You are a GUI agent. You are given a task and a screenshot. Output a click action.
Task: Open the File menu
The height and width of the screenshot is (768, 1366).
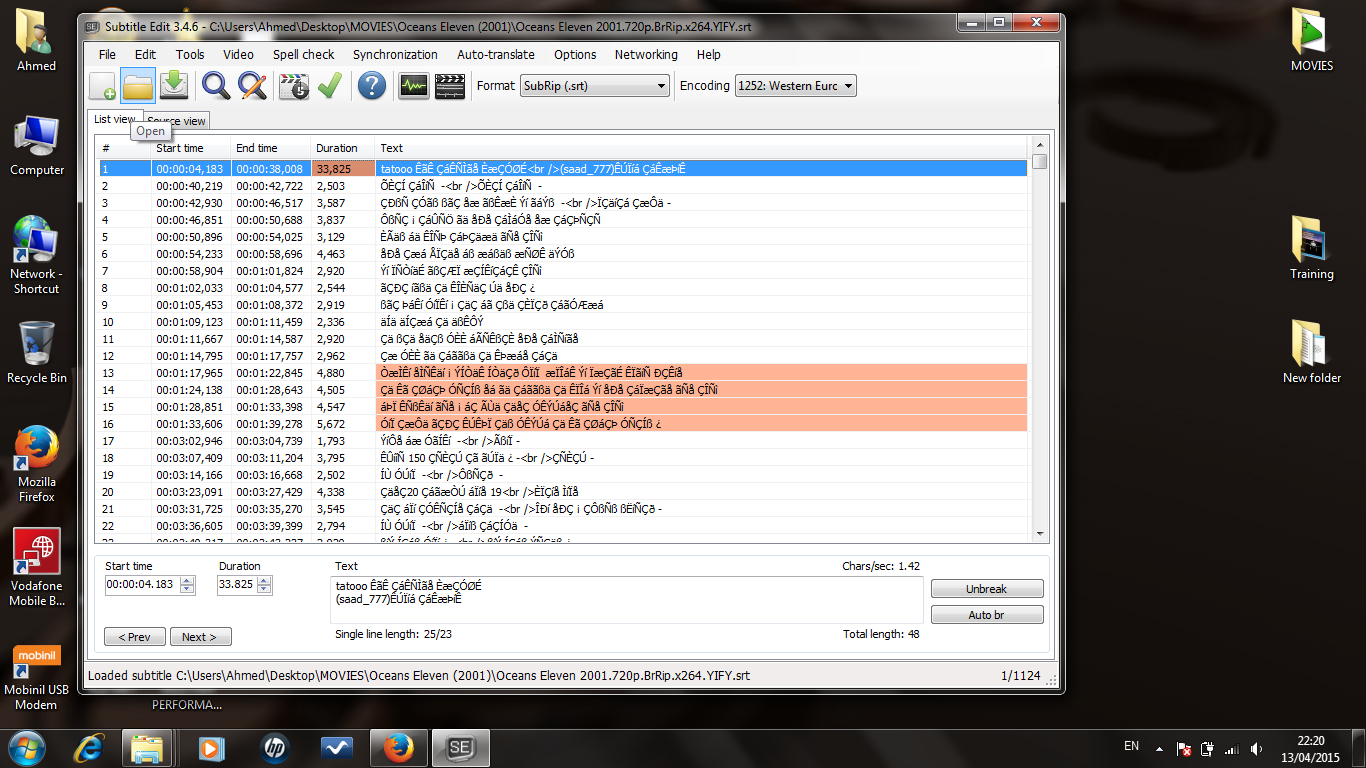[x=107, y=54]
